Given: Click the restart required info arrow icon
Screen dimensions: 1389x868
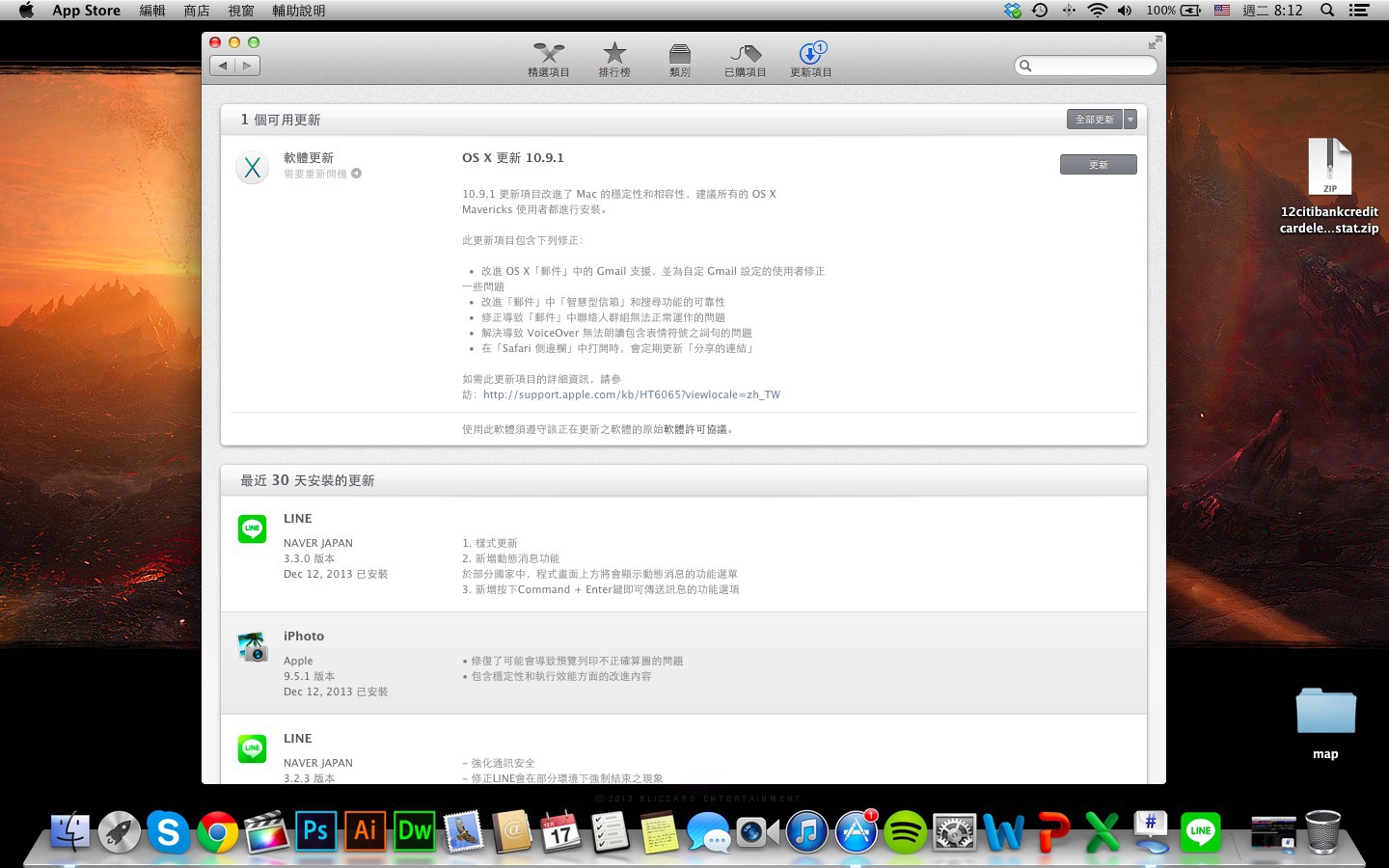Looking at the screenshot, I should point(356,174).
